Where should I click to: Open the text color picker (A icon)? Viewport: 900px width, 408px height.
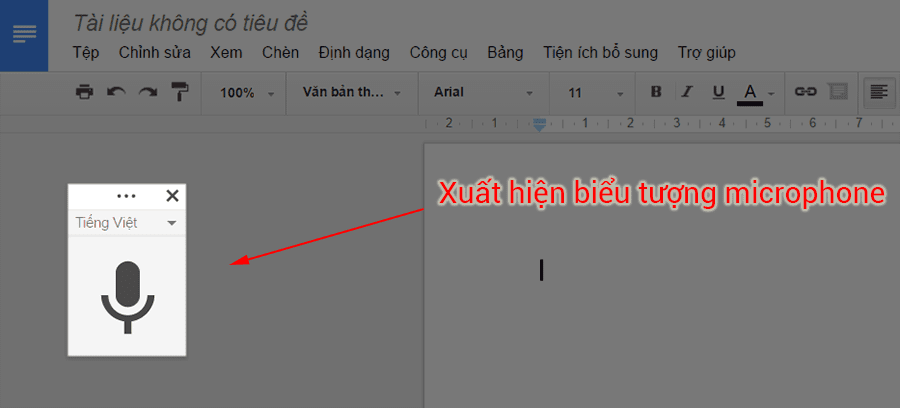pos(750,94)
